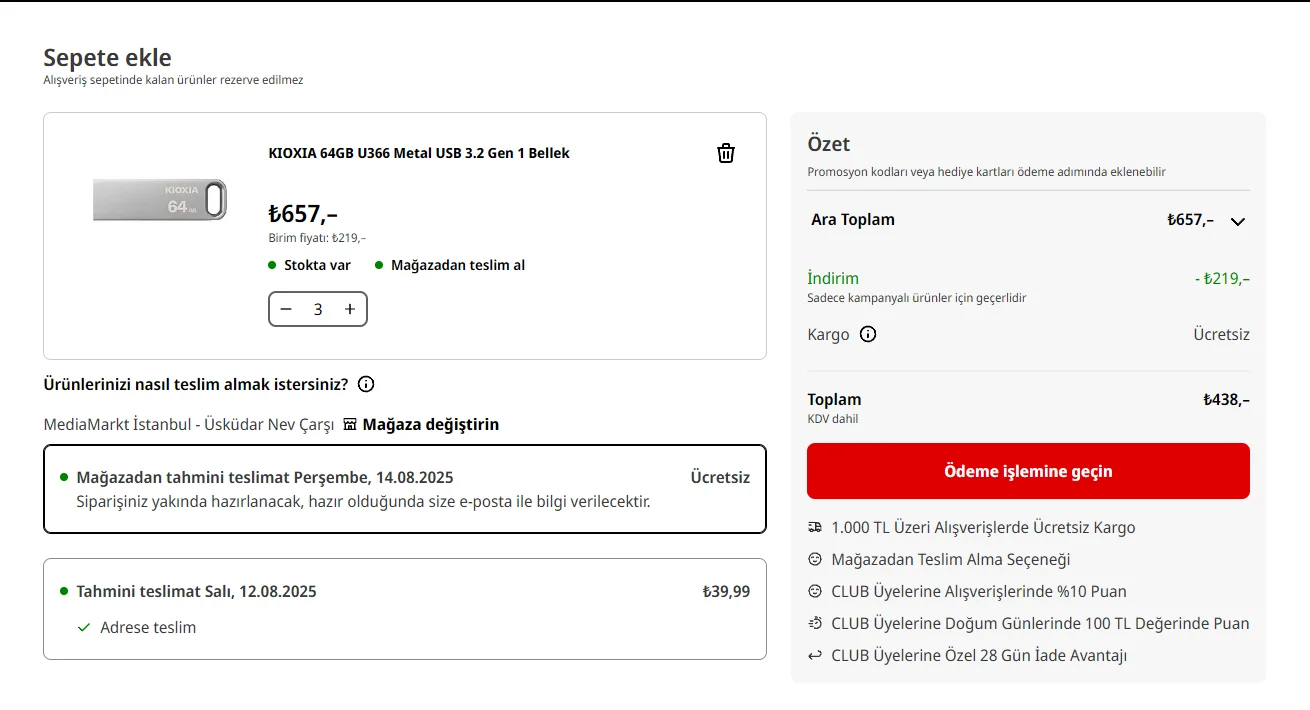Open KIOXIA 64GB U366 product title
The image size is (1310, 710).
pyautogui.click(x=419, y=153)
